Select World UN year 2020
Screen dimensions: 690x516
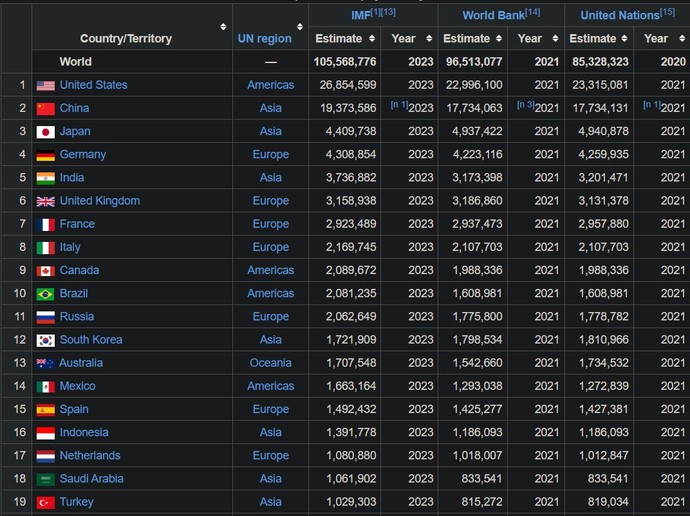(x=673, y=62)
